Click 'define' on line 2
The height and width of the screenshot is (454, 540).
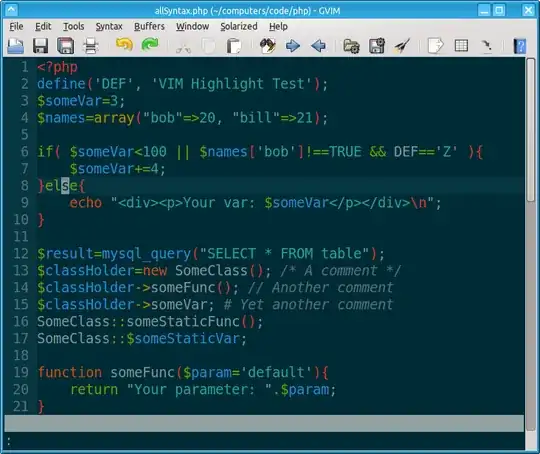tap(61, 84)
